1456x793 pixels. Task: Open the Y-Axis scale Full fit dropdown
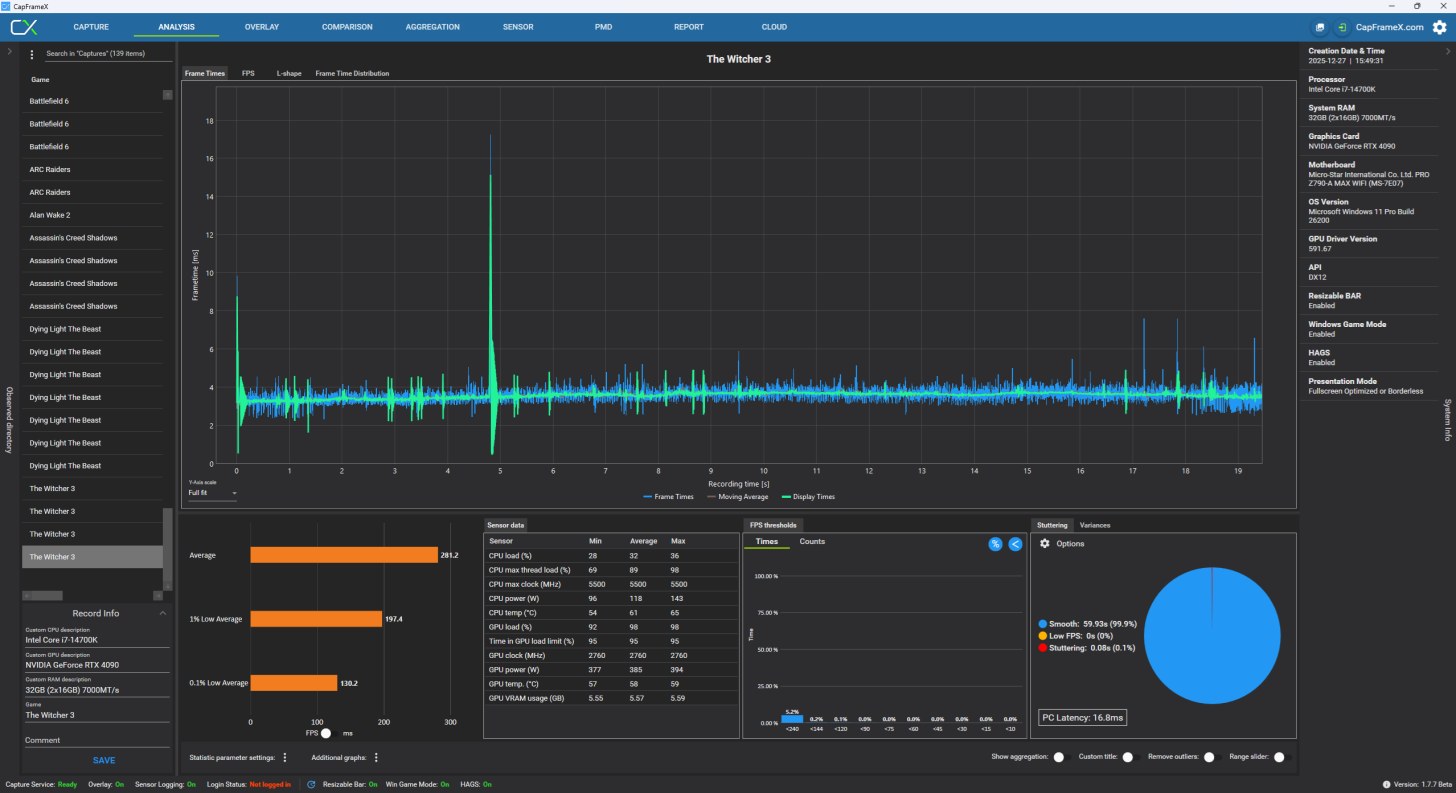[212, 493]
